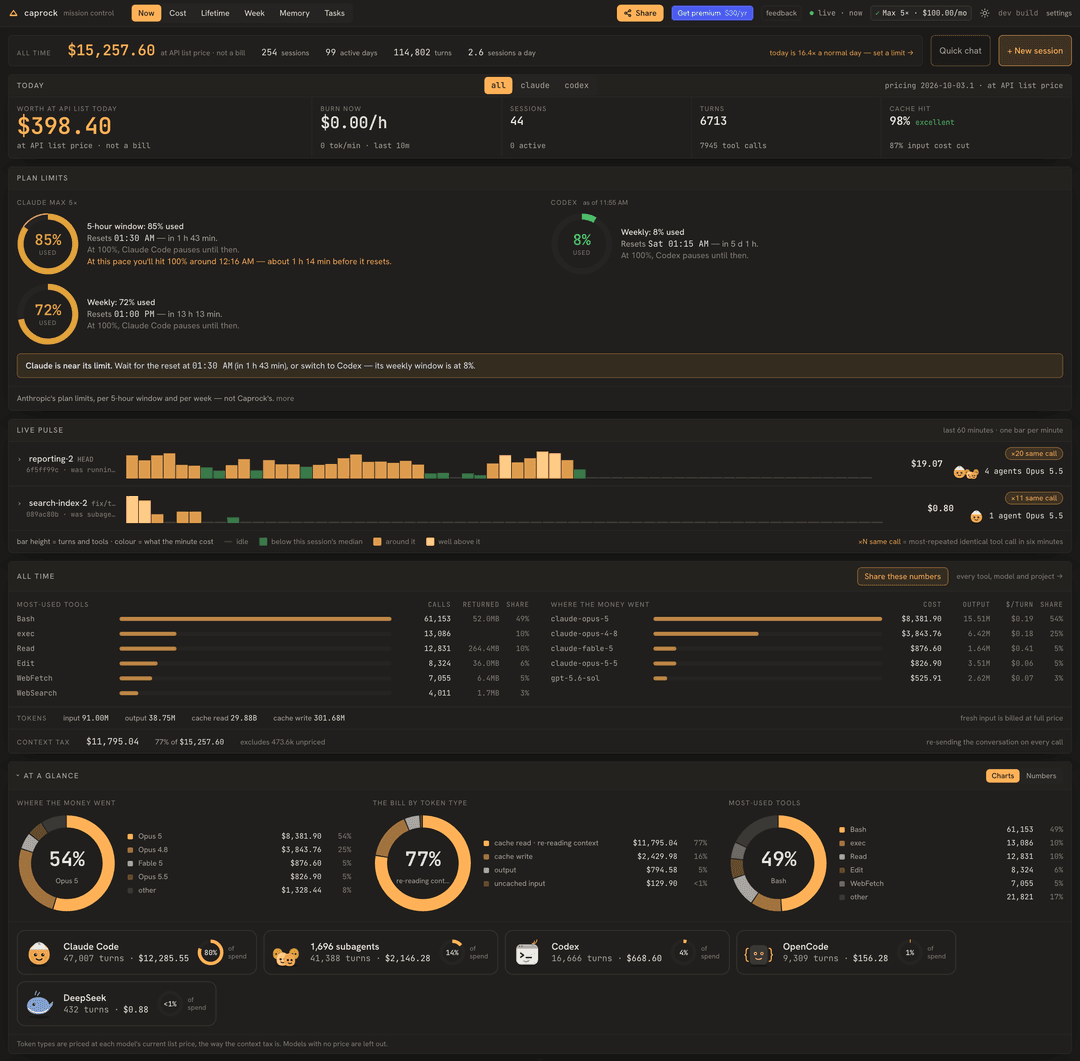The height and width of the screenshot is (1061, 1080).
Task: Open the Now tab
Action: [146, 13]
